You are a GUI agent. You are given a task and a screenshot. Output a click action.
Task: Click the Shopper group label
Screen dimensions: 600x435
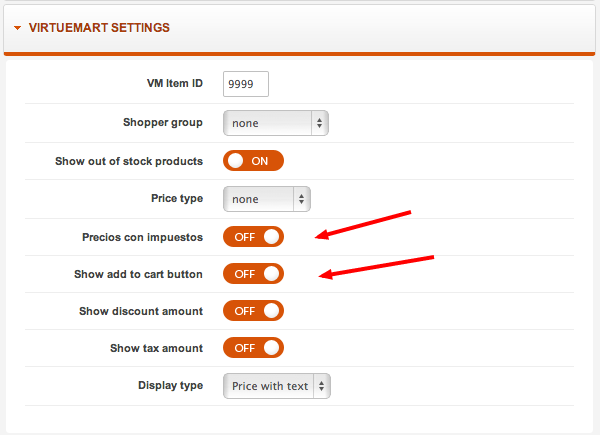pos(163,123)
